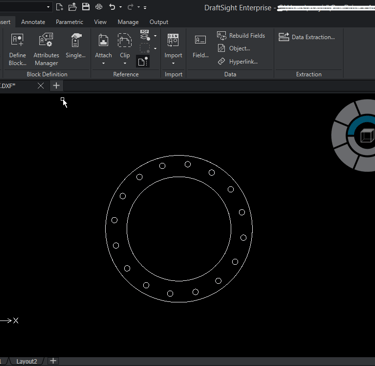Click the Data group label
Viewport: 375px width, 366px height.
(x=230, y=74)
